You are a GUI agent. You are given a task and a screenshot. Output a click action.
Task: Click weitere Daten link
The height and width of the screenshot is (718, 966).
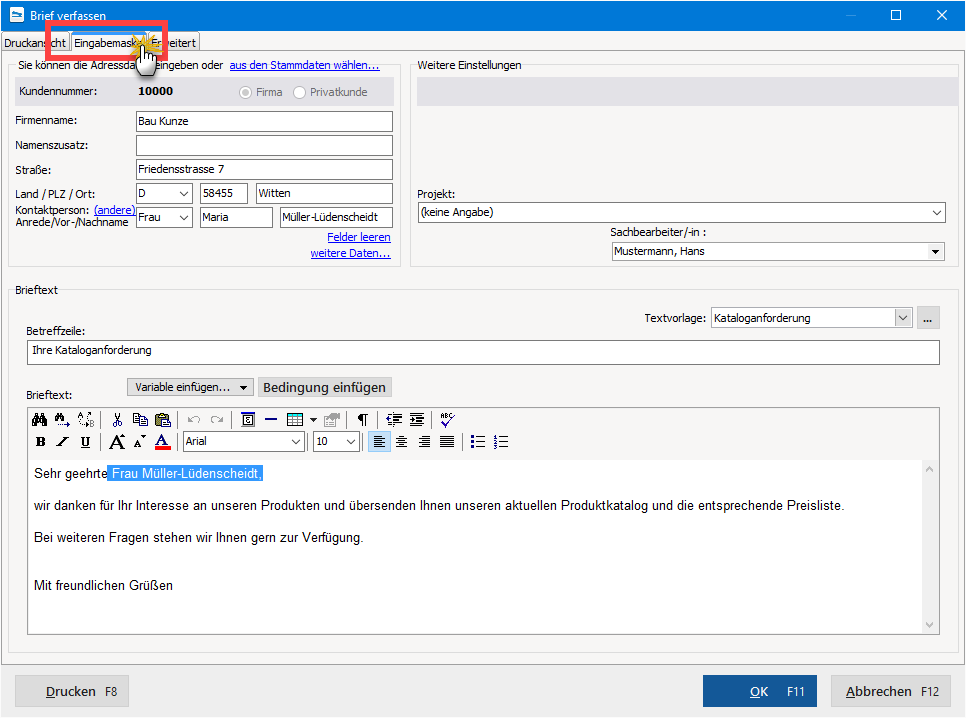(351, 253)
